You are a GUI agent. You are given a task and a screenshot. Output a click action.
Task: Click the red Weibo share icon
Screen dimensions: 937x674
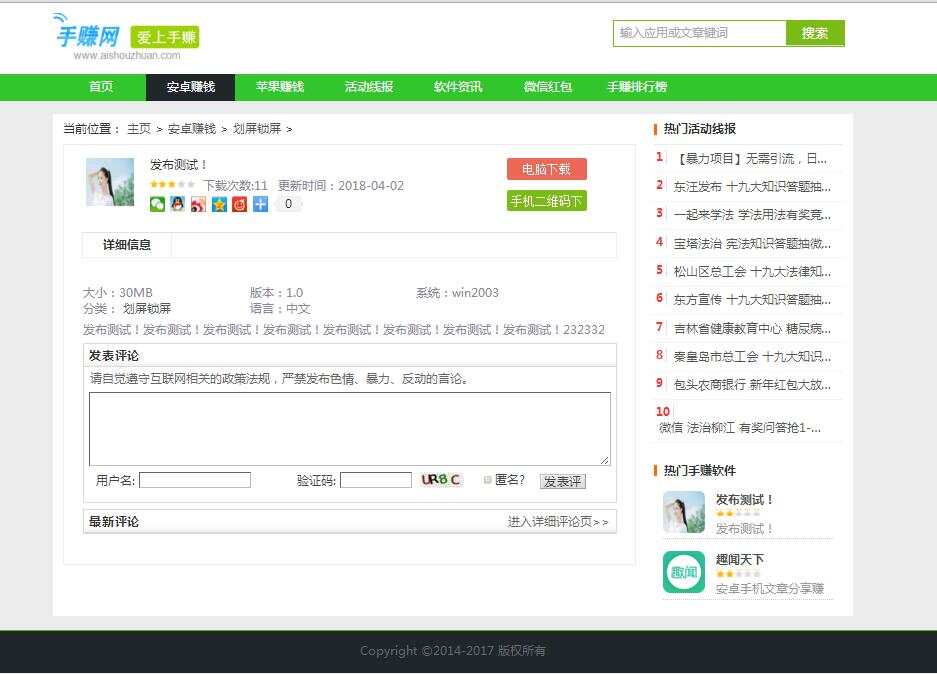(238, 205)
